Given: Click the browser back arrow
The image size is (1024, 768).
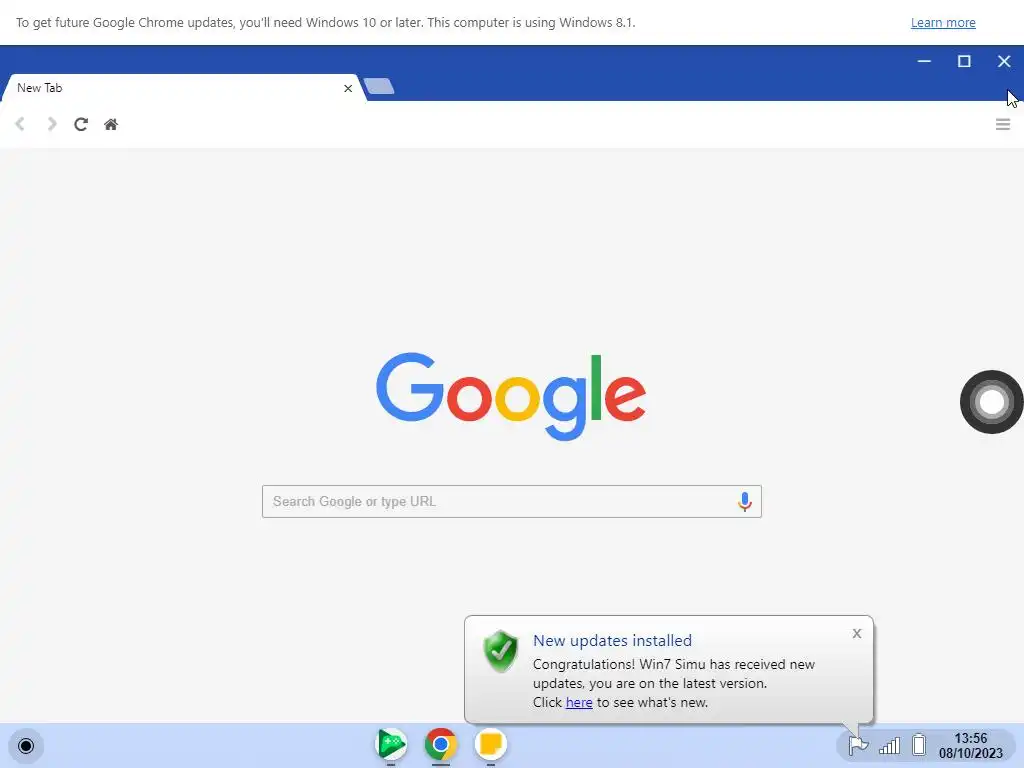Looking at the screenshot, I should point(20,124).
